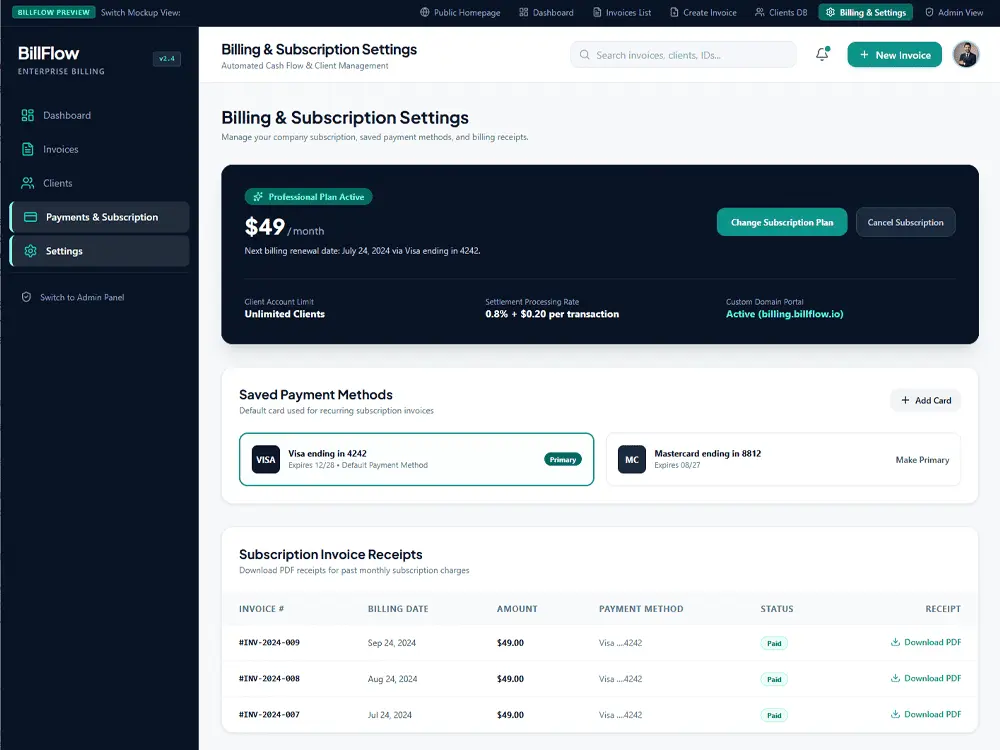Click Change Subscription Plan button

tap(782, 222)
